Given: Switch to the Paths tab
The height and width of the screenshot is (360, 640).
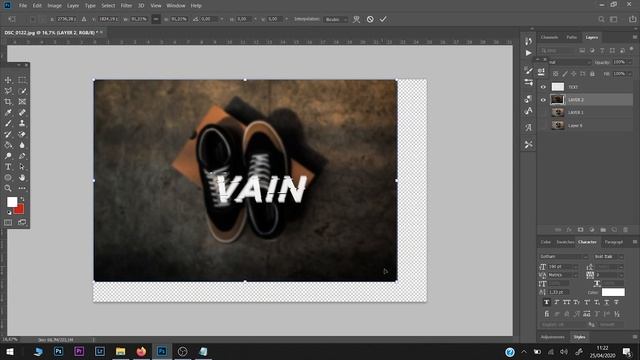Looking at the screenshot, I should [x=571, y=37].
